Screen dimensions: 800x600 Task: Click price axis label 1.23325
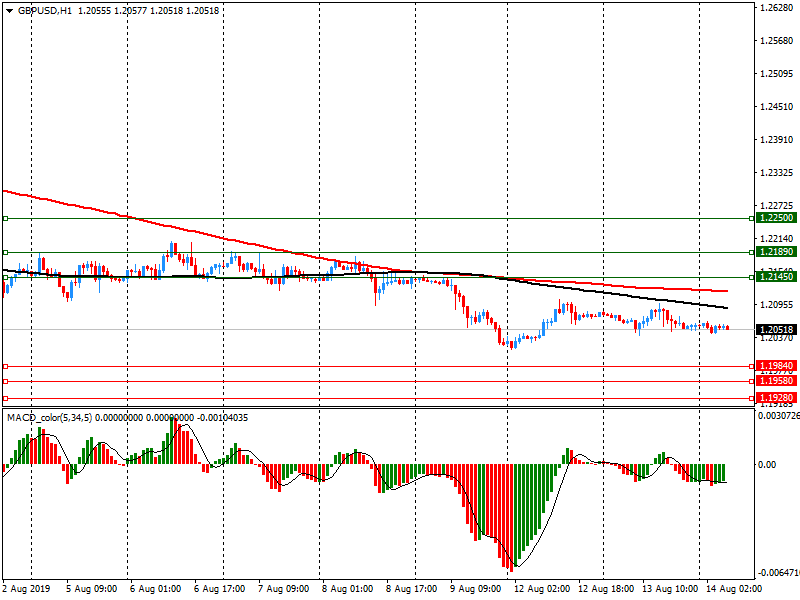777,173
